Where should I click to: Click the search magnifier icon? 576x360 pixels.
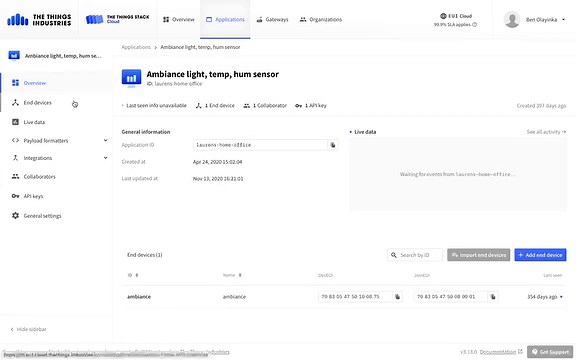point(393,255)
